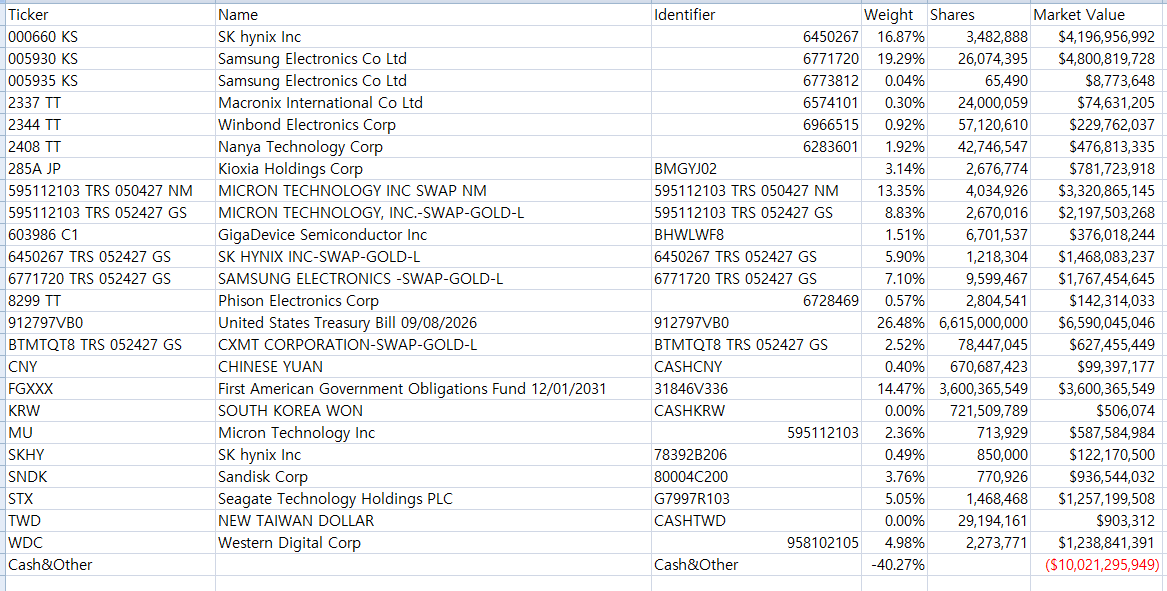Viewport: 1167px width, 591px height.
Task: Click weight cell 13.35%
Action: coord(893,191)
